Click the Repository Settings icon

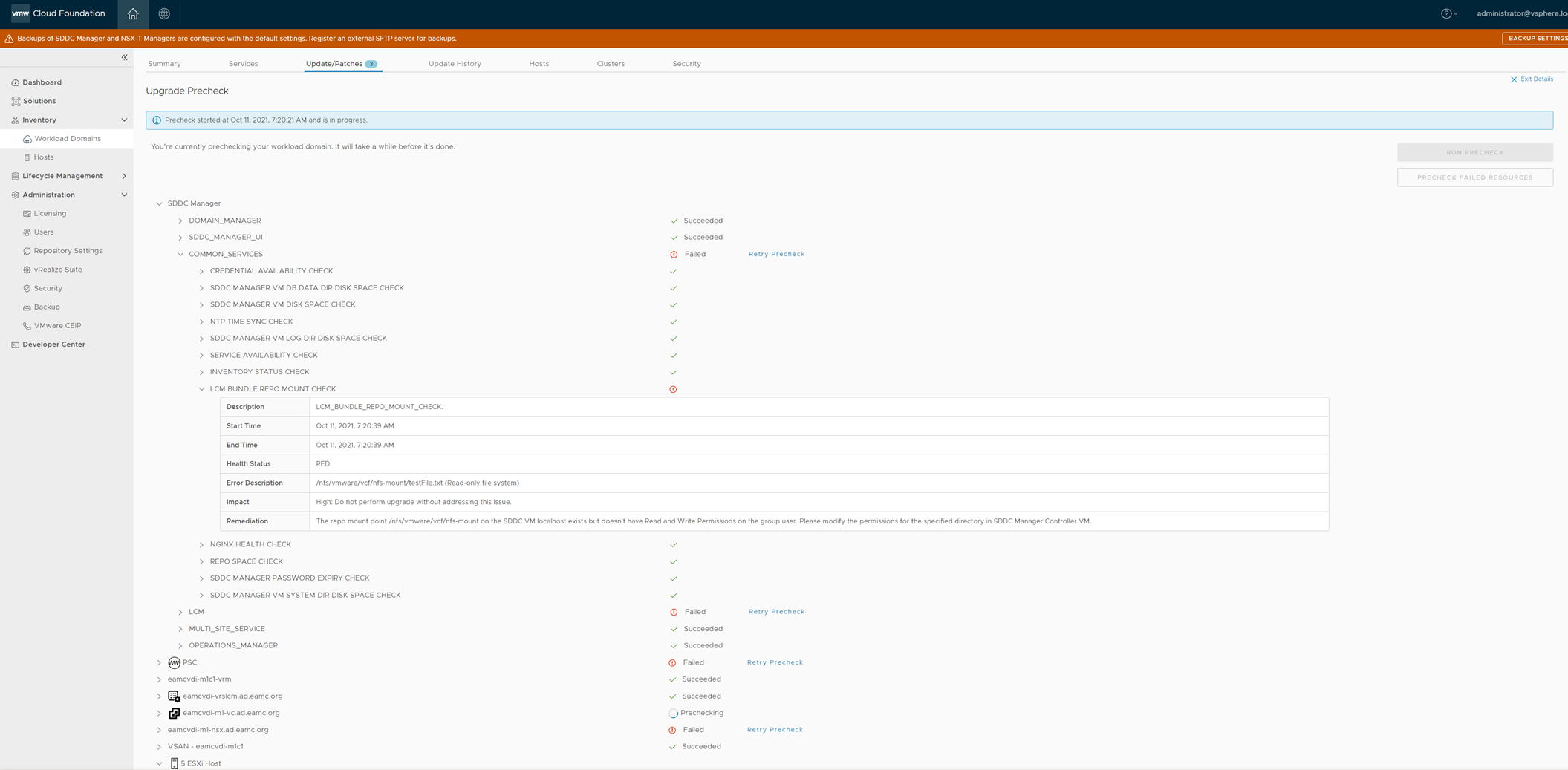[x=27, y=251]
